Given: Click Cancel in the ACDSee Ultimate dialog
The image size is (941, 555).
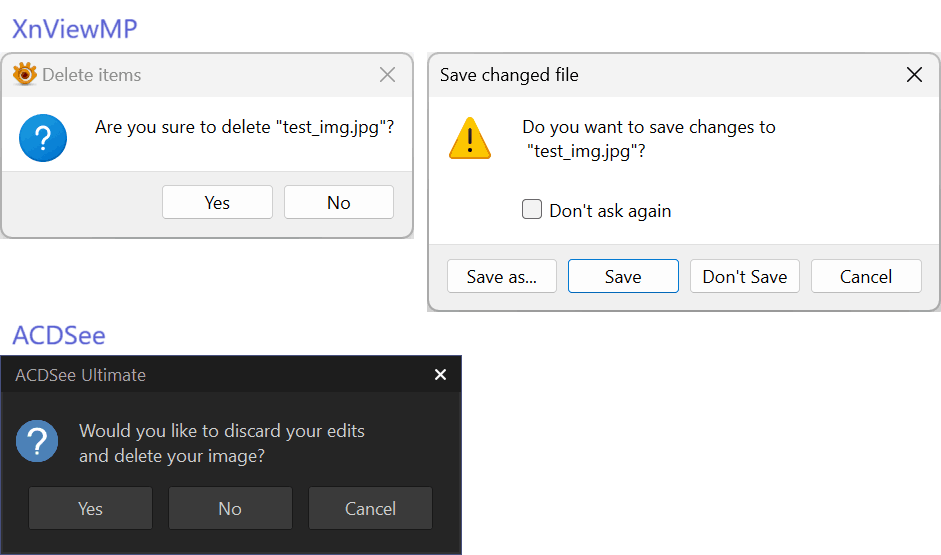Looking at the screenshot, I should point(370,508).
